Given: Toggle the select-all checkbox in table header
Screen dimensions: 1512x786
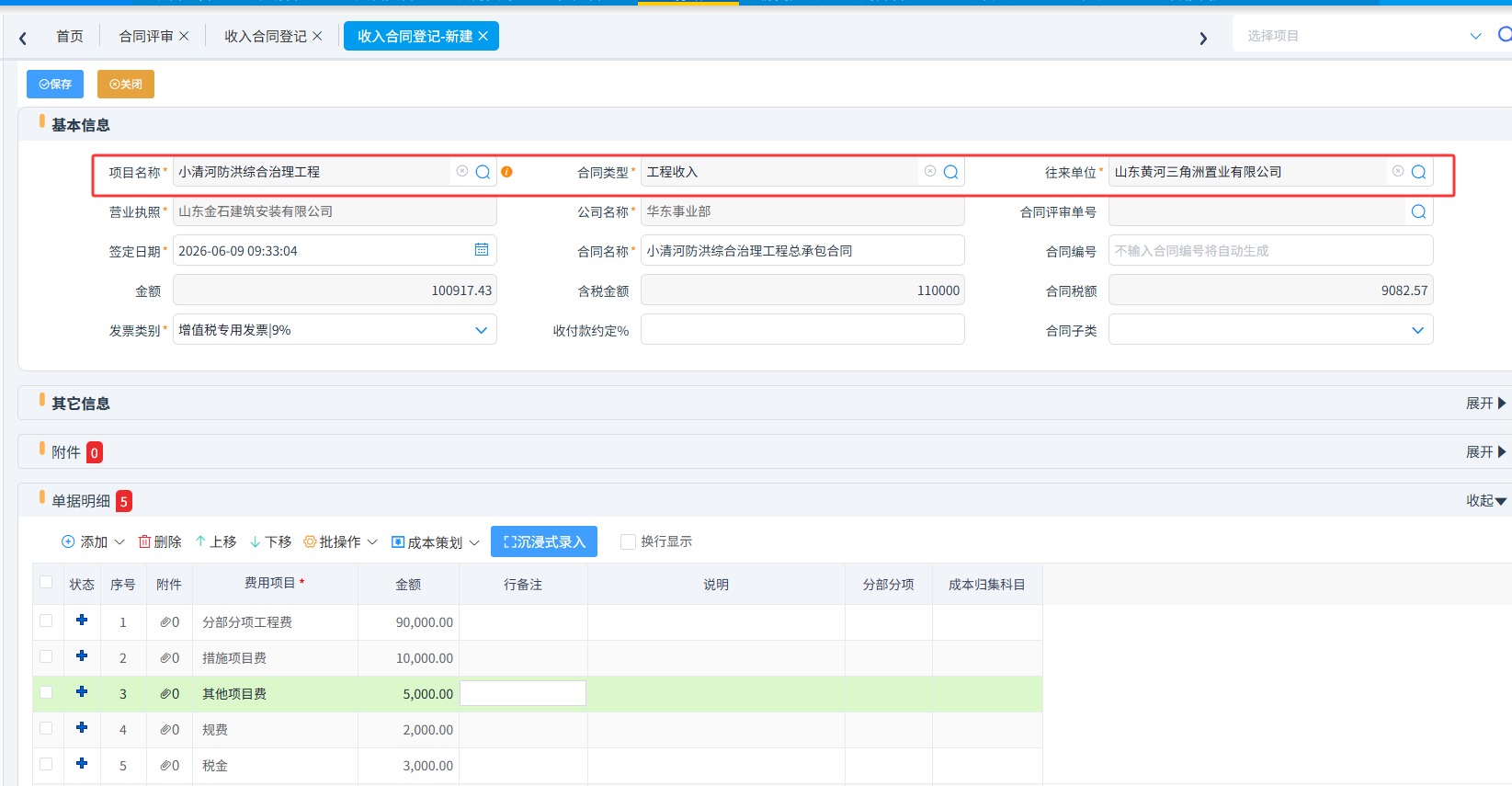Looking at the screenshot, I should click(46, 582).
